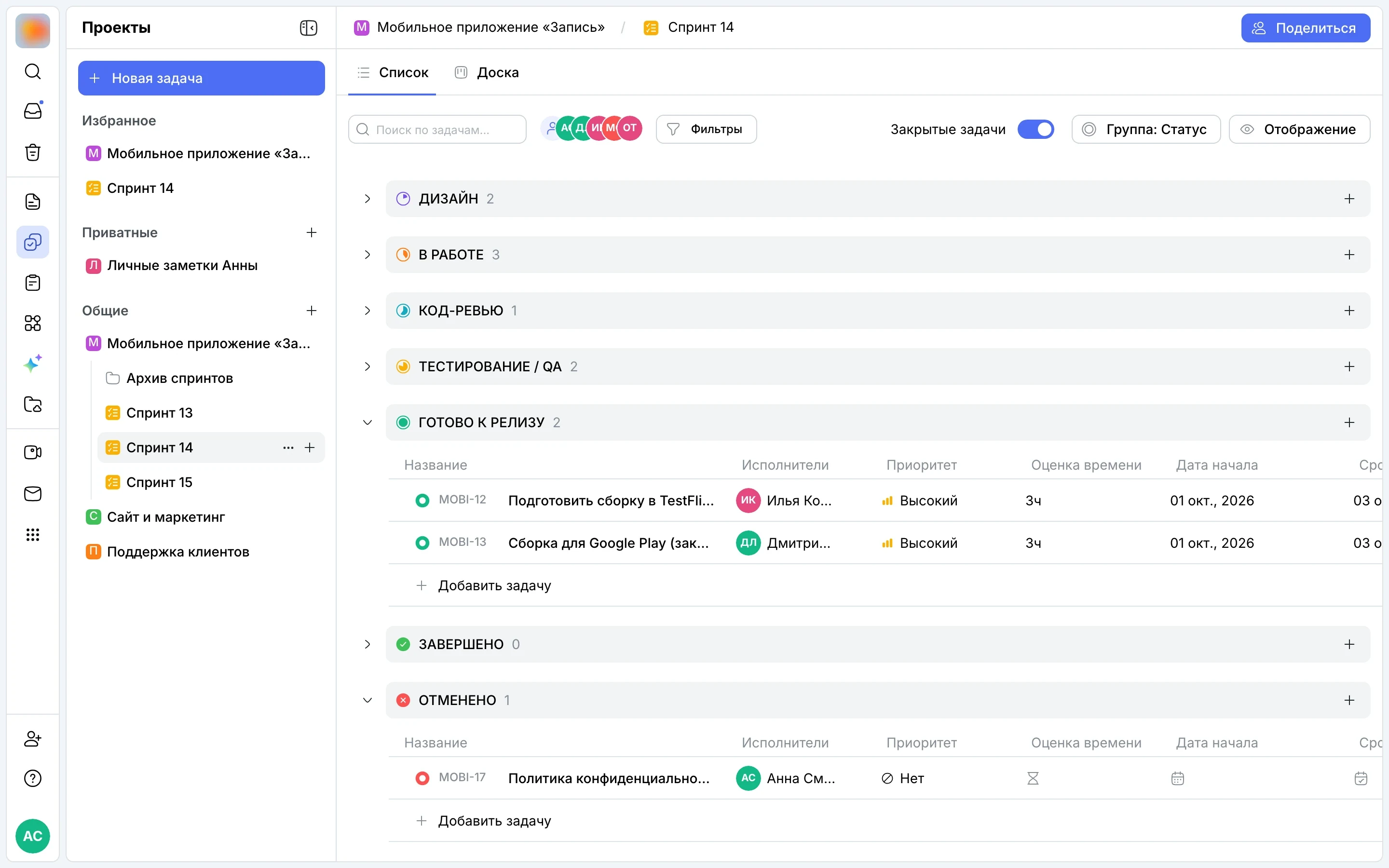Expand the В РАБОТЕ group
The width and height of the screenshot is (1389, 868).
[x=368, y=255]
